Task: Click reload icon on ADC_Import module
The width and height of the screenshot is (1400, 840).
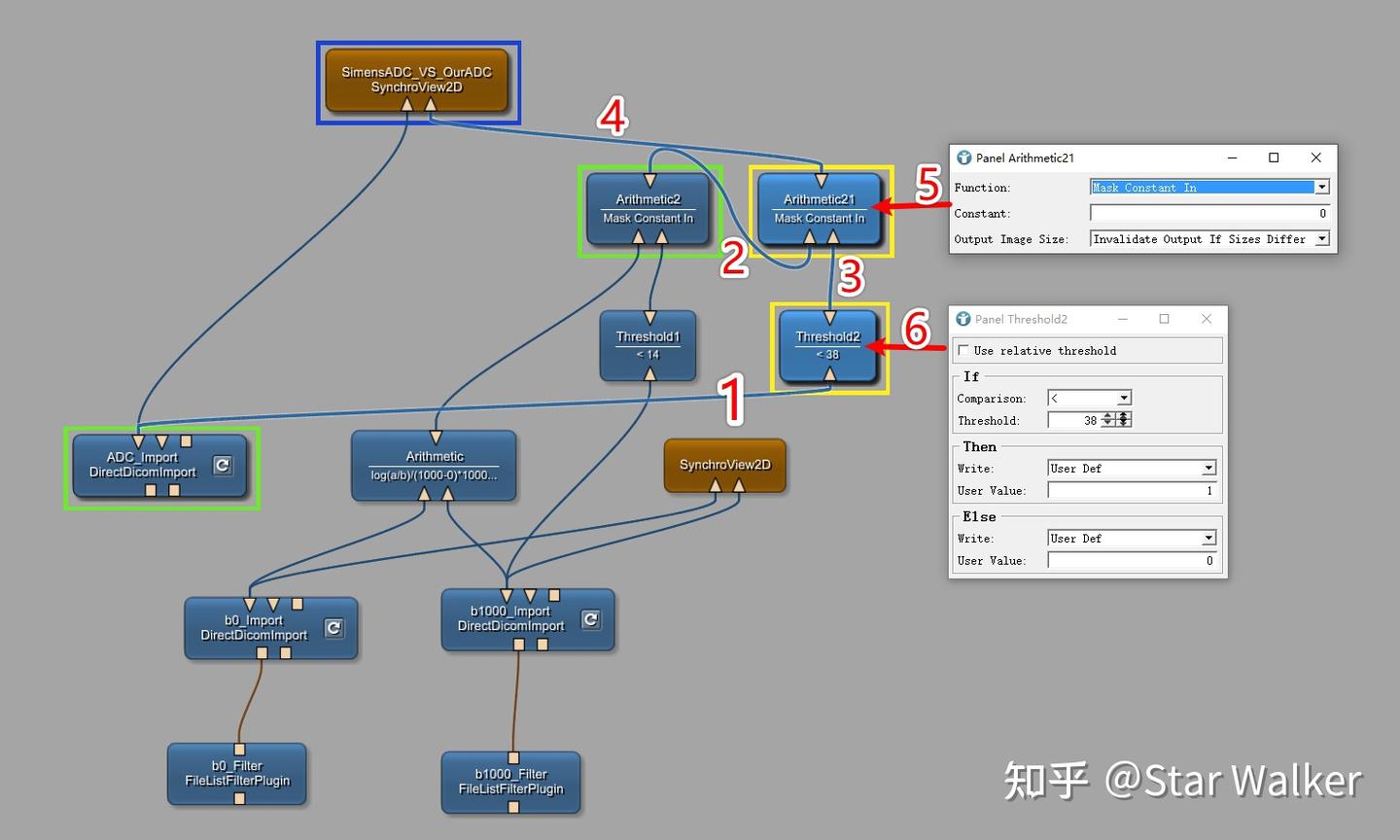Action: pyautogui.click(x=223, y=465)
